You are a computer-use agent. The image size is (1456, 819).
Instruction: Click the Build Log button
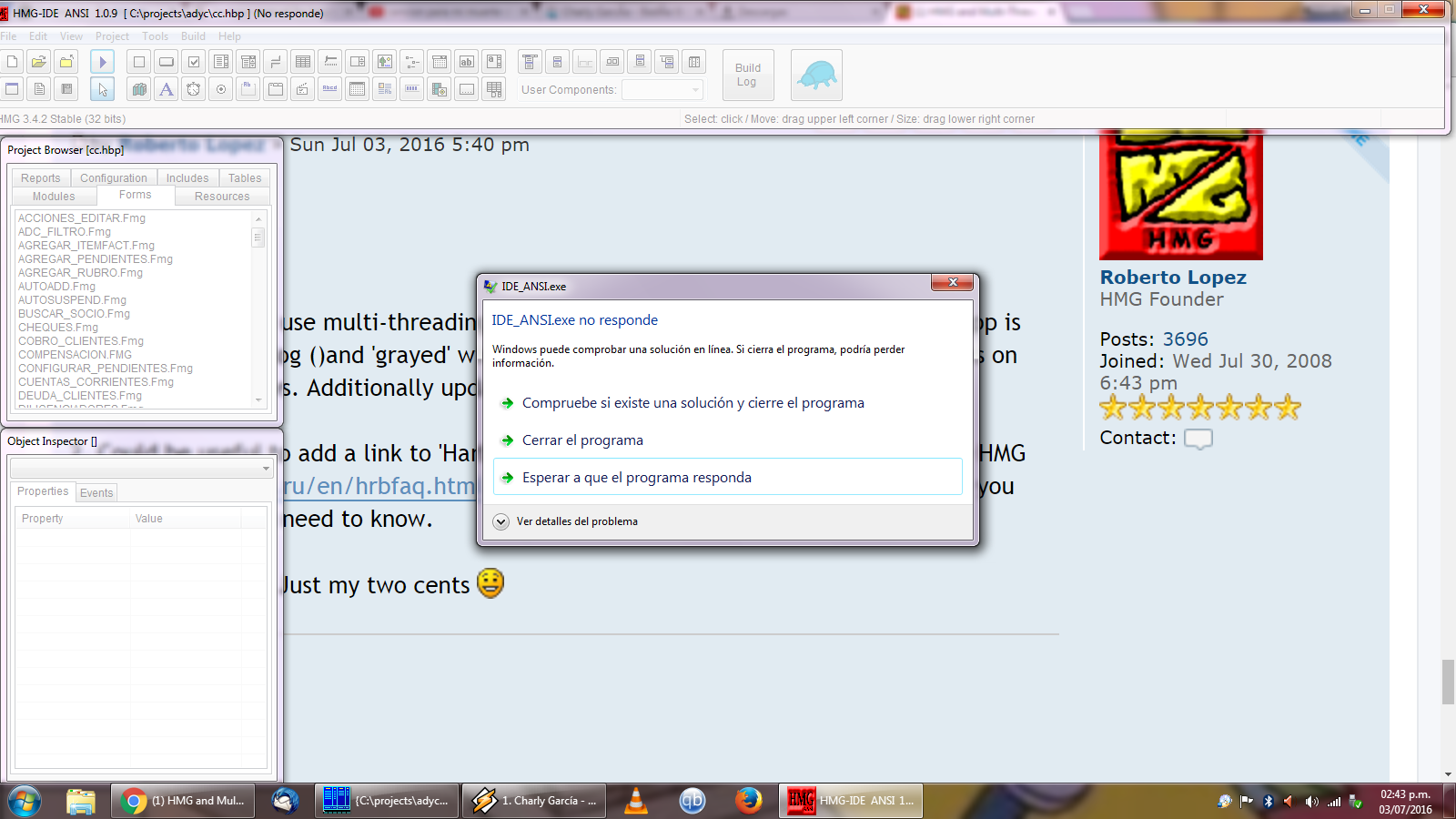[x=748, y=75]
